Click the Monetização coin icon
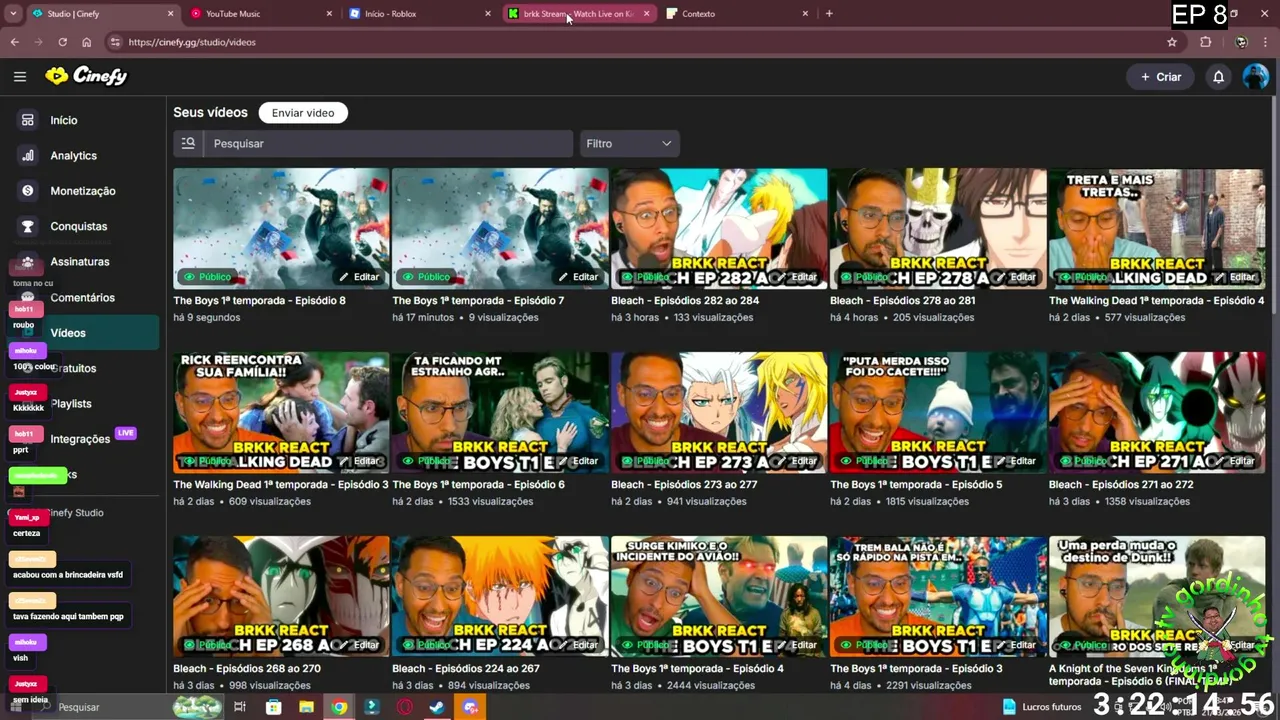This screenshot has width=1280, height=720. pyautogui.click(x=28, y=191)
